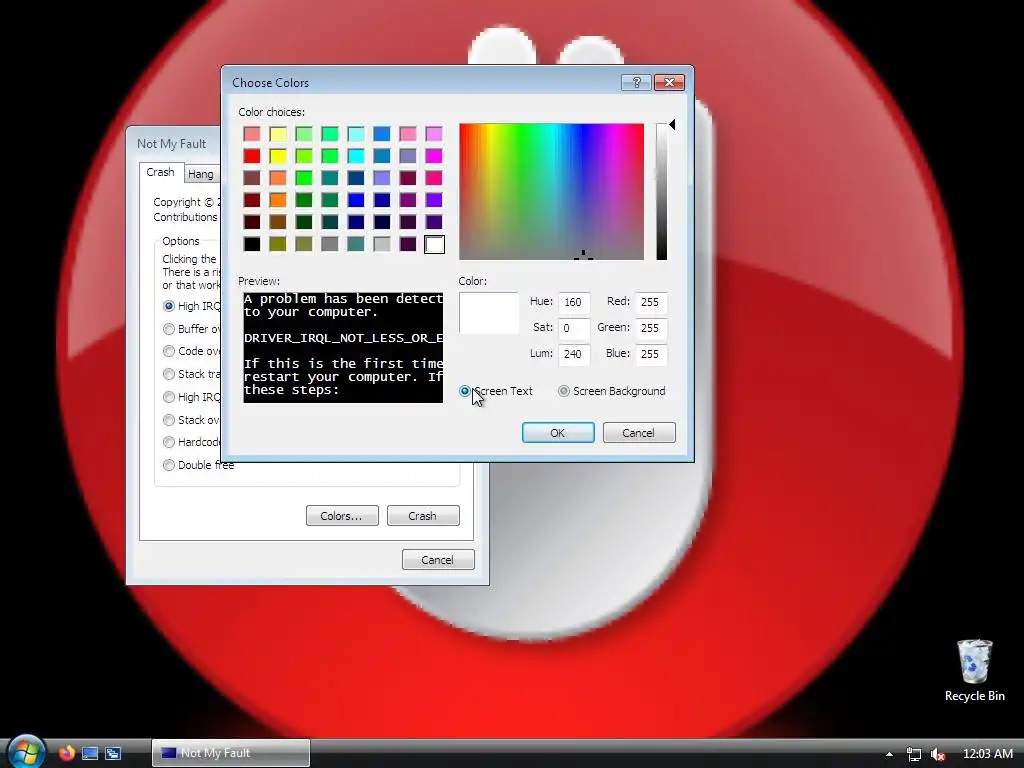Select the Stack trash crash option
The image size is (1024, 768).
[x=168, y=374]
